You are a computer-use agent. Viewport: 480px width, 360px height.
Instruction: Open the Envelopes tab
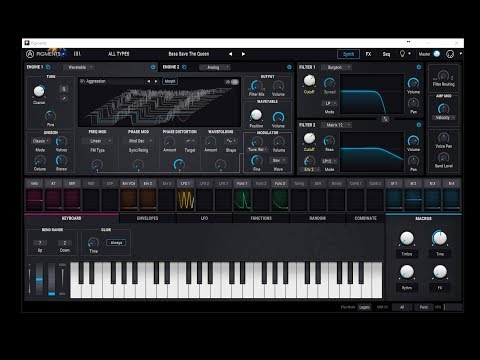147,218
